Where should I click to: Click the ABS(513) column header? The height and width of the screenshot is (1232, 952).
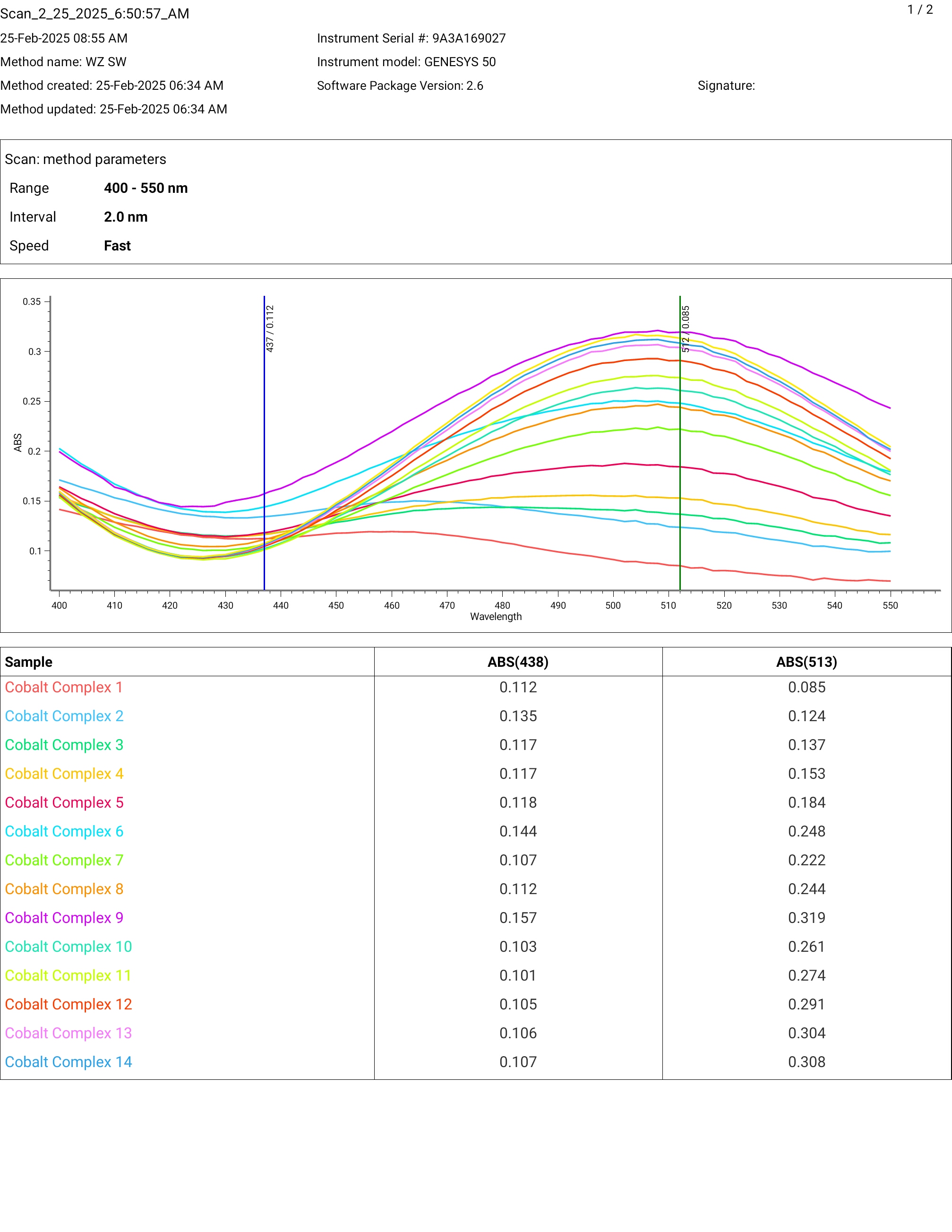(806, 662)
